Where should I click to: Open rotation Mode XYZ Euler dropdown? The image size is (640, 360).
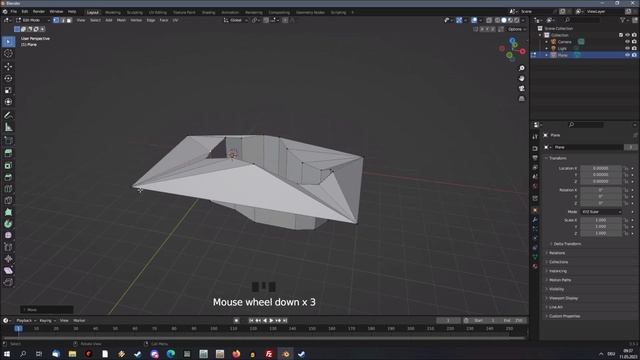tap(601, 212)
